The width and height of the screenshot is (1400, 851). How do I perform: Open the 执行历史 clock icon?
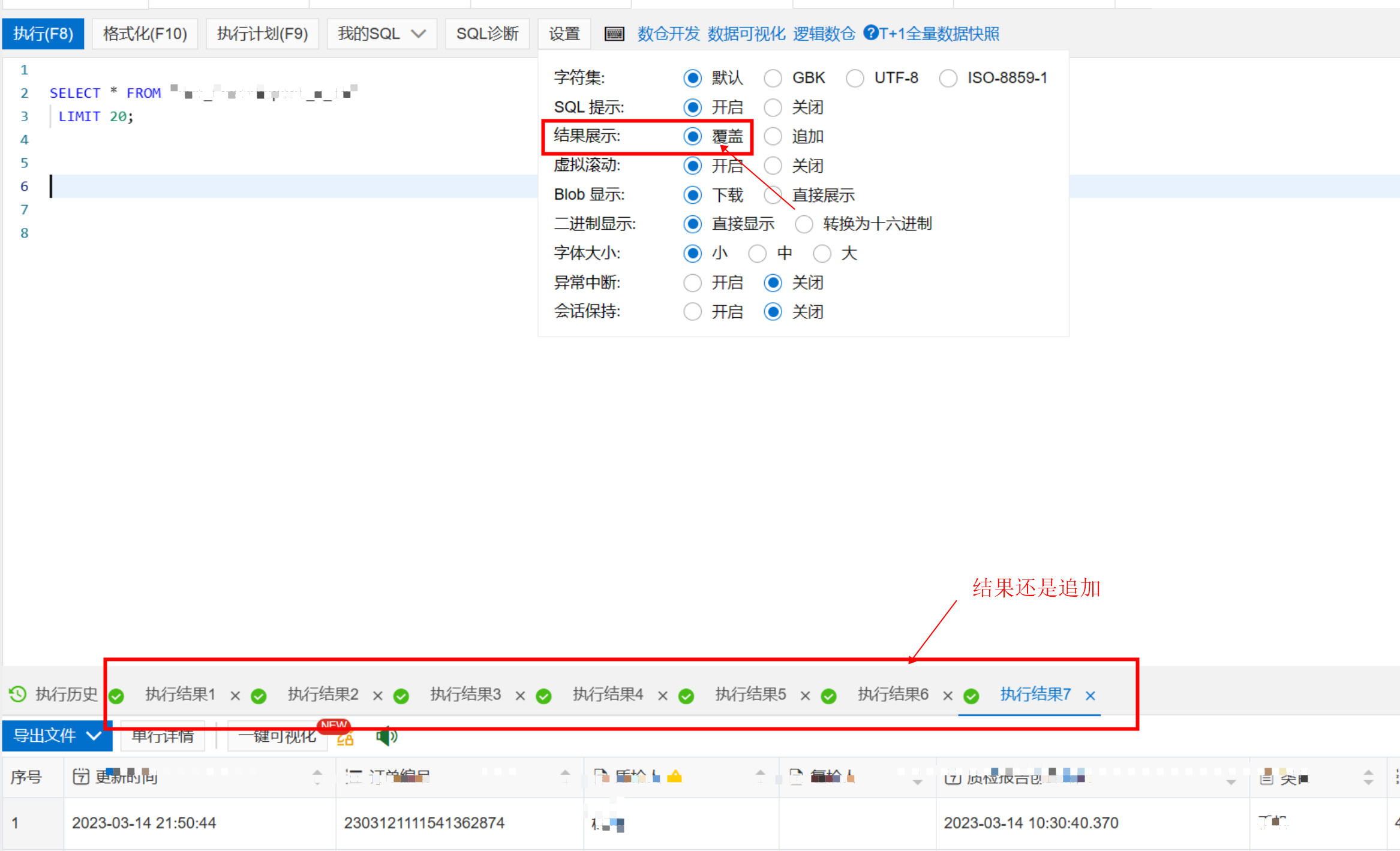click(17, 694)
